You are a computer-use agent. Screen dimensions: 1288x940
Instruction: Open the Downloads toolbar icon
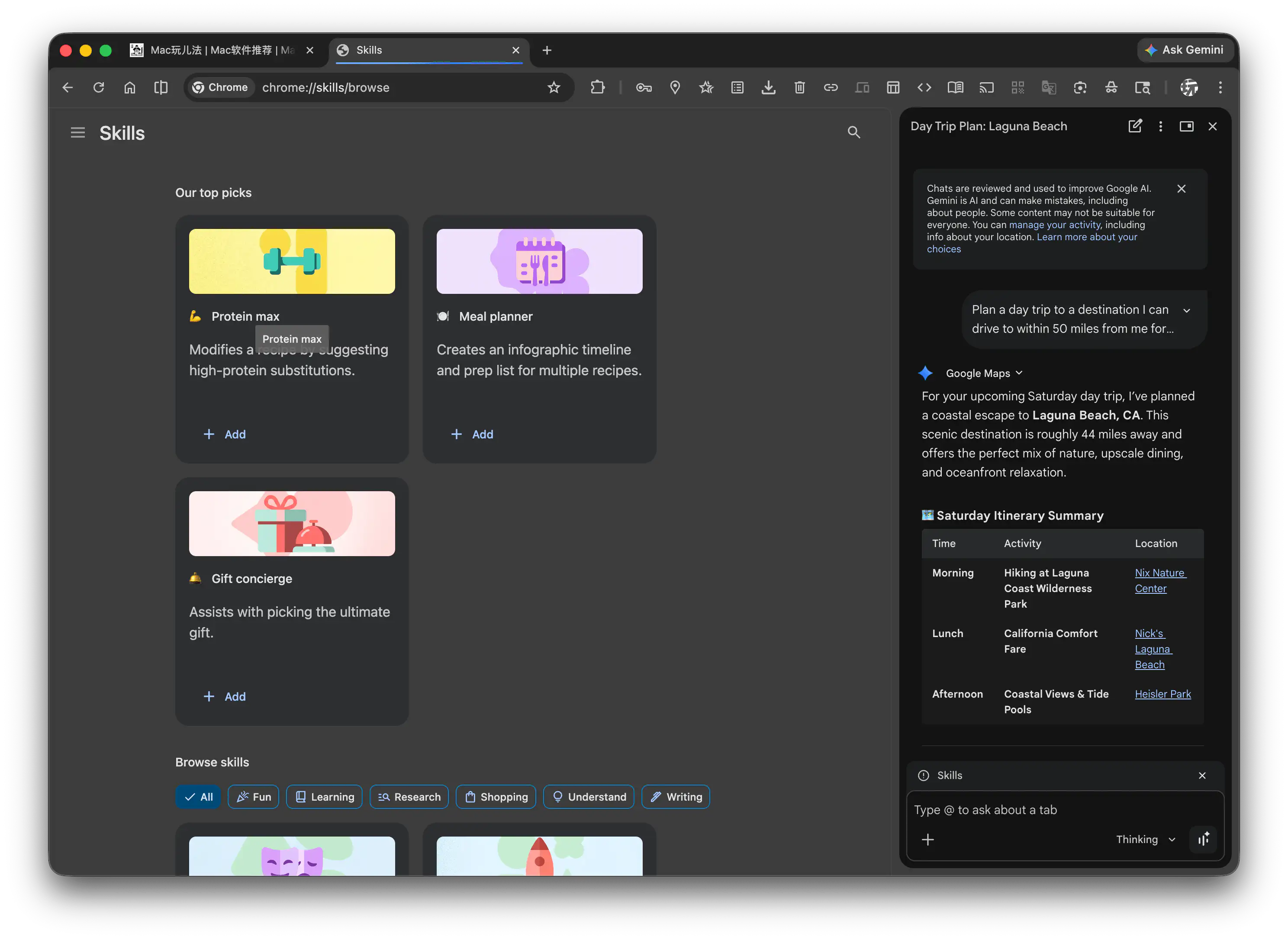pos(769,87)
